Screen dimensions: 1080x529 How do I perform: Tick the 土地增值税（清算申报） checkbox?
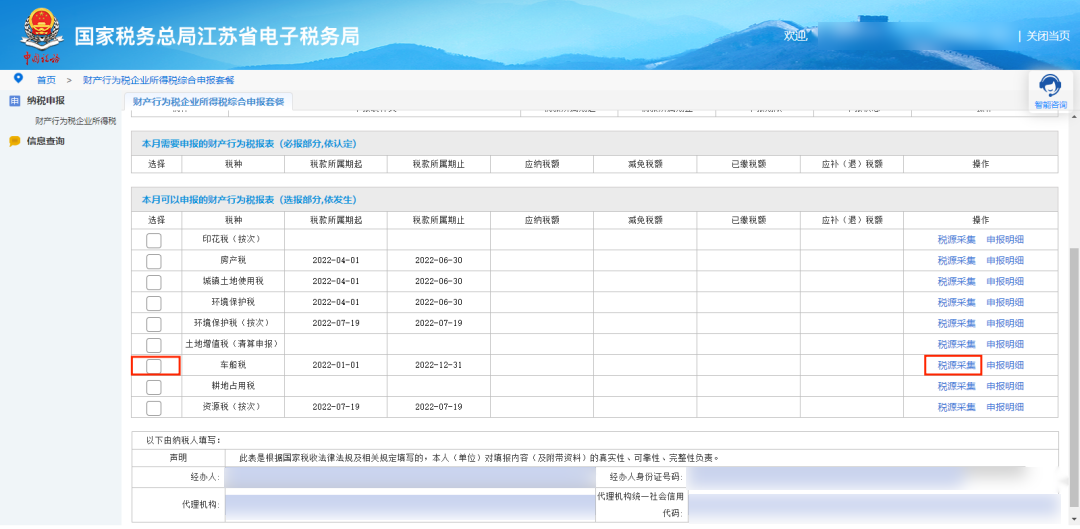tap(154, 345)
